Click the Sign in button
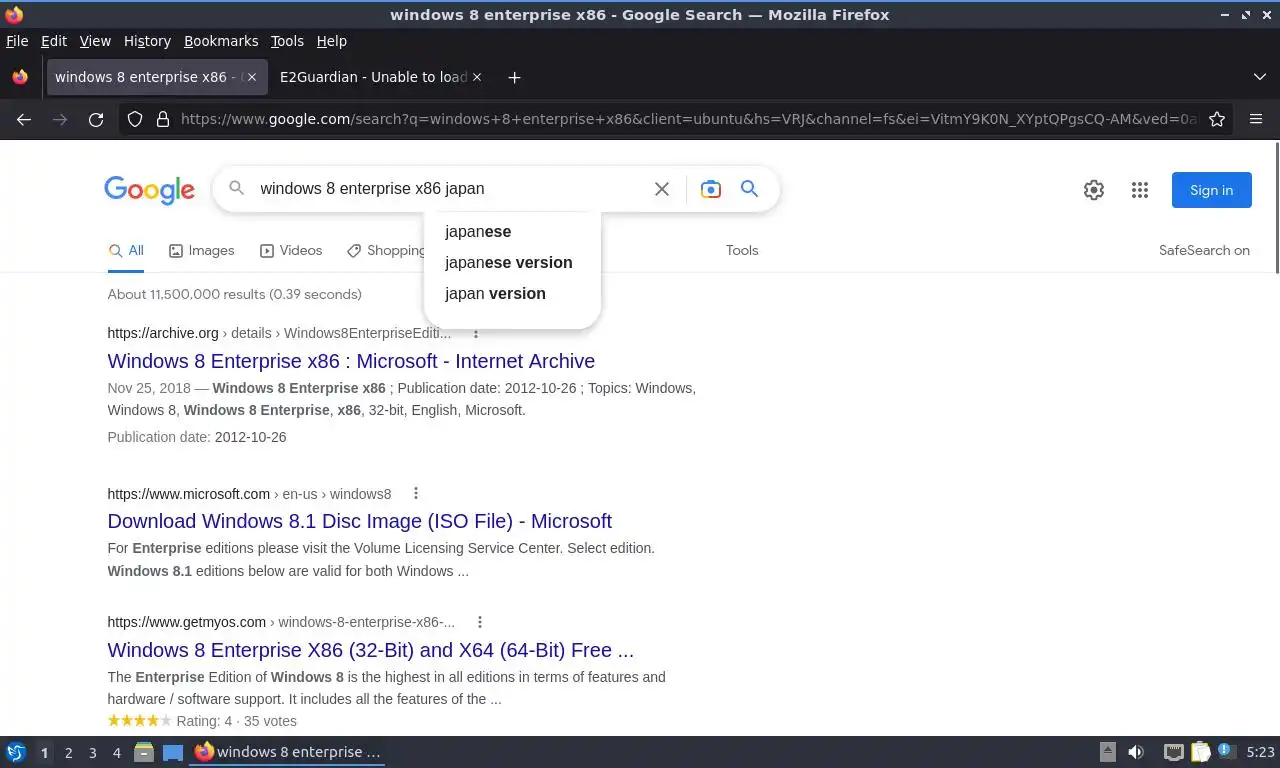Screen dimensions: 1280x768 [1211, 190]
